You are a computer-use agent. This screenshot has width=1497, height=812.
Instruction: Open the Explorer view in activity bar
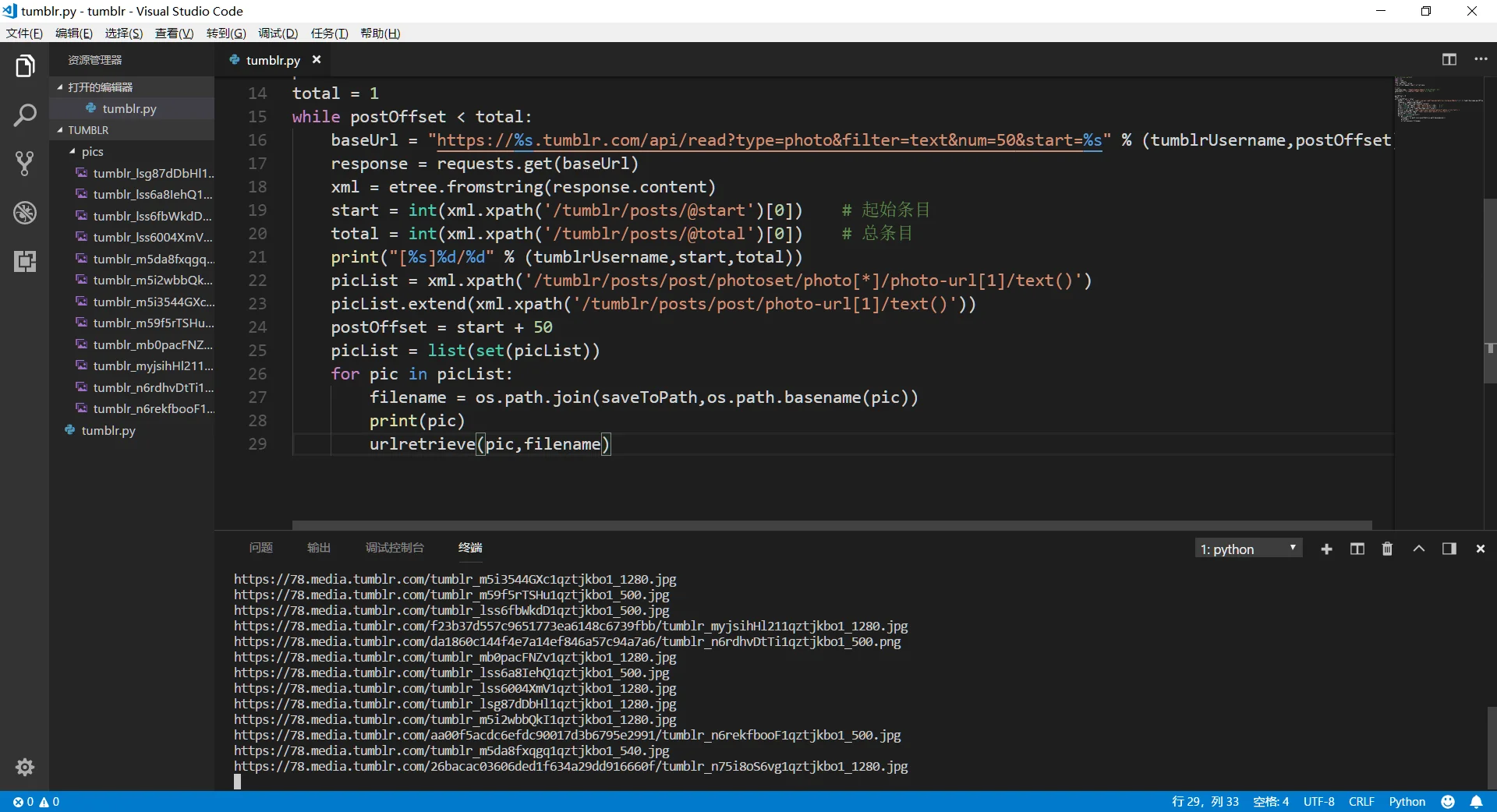point(25,67)
